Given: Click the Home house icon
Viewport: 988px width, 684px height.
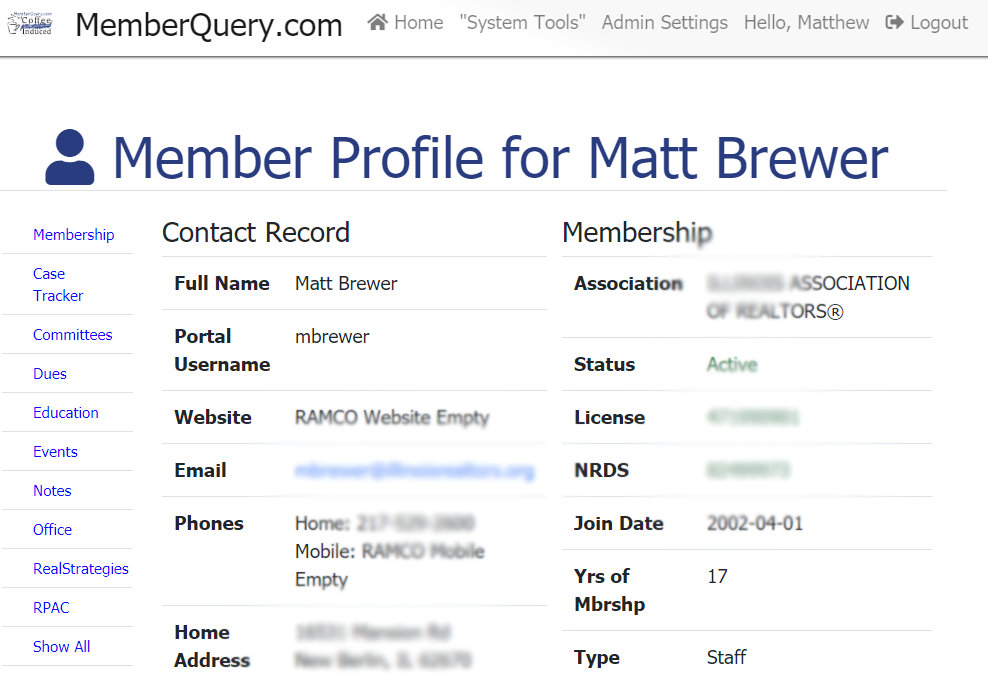Looking at the screenshot, I should pos(378,22).
